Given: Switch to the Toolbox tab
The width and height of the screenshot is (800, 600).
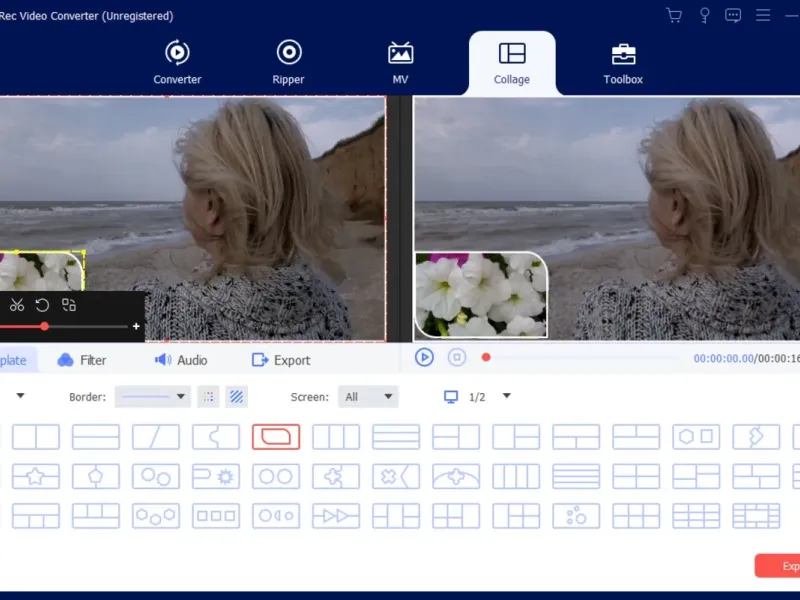Looking at the screenshot, I should [623, 63].
